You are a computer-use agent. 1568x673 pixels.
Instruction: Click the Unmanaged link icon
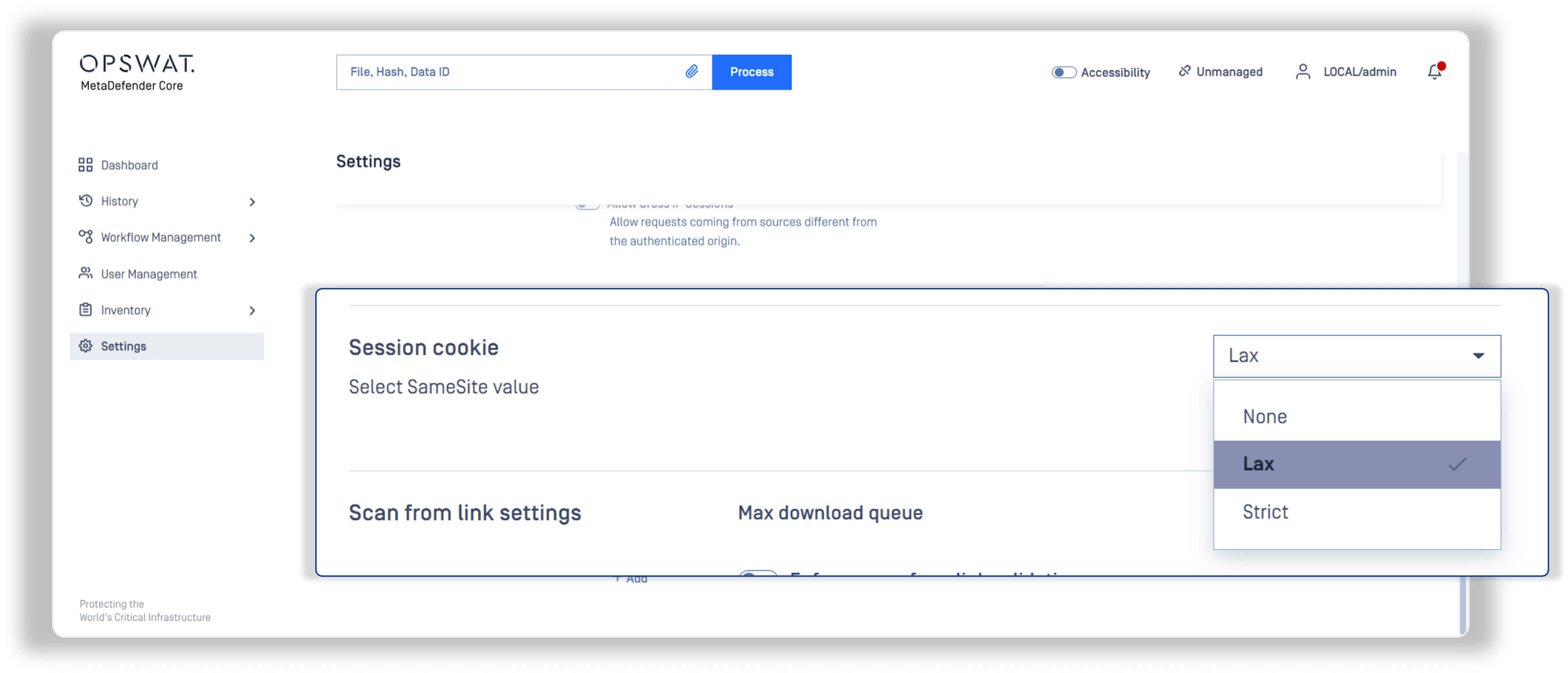click(1184, 71)
